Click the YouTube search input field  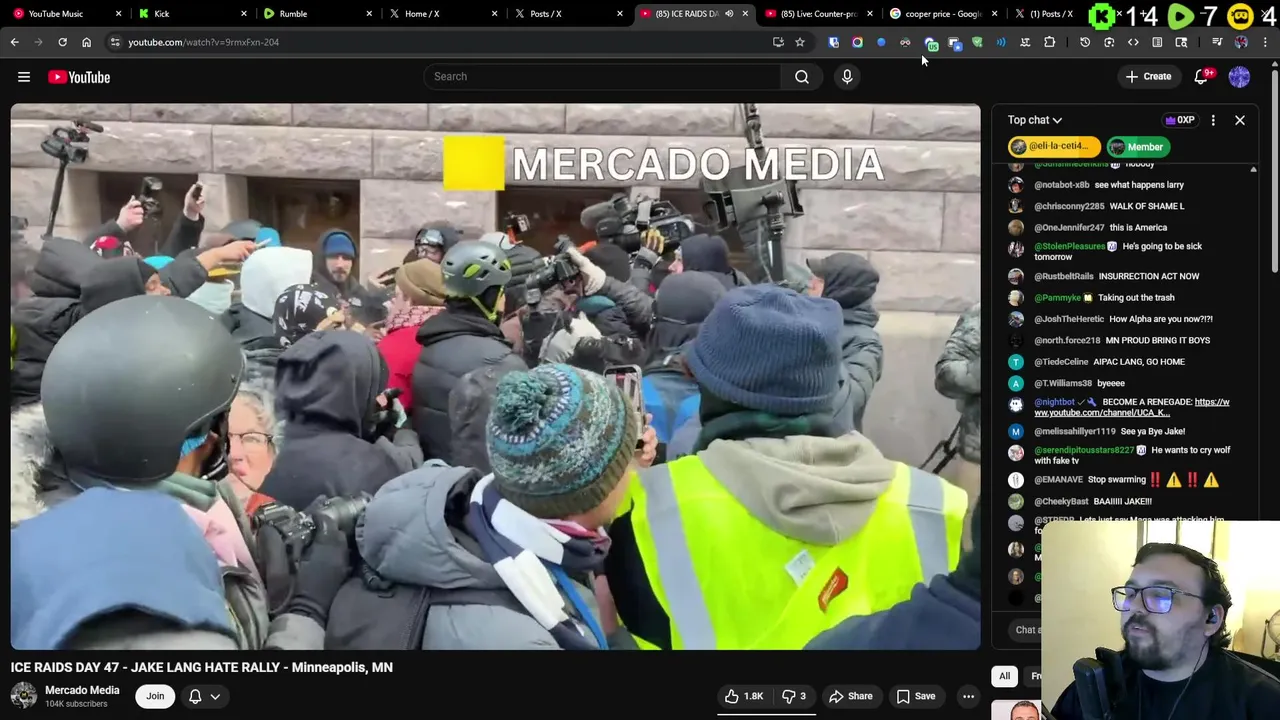pyautogui.click(x=602, y=77)
